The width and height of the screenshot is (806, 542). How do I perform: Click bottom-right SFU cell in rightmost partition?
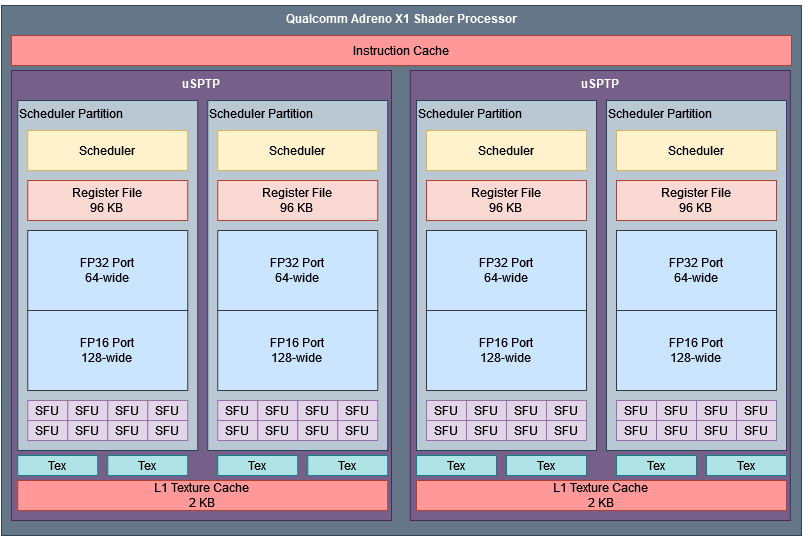point(756,430)
